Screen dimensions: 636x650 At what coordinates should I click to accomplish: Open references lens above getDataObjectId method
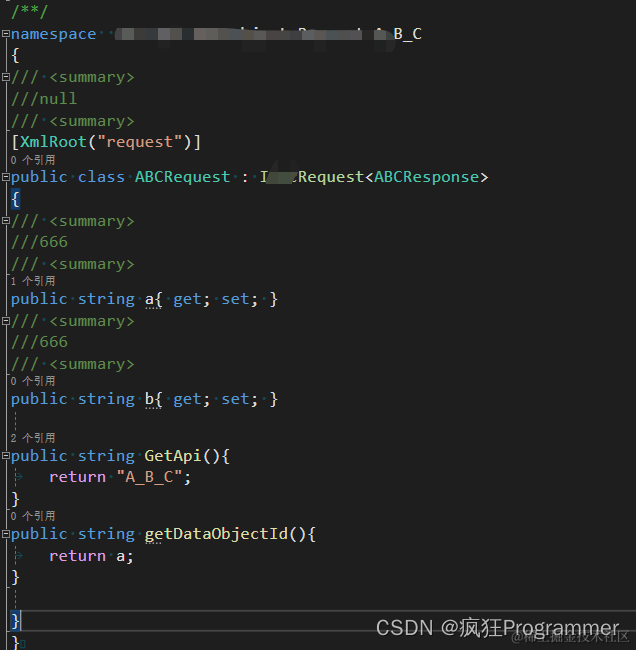pos(33,516)
